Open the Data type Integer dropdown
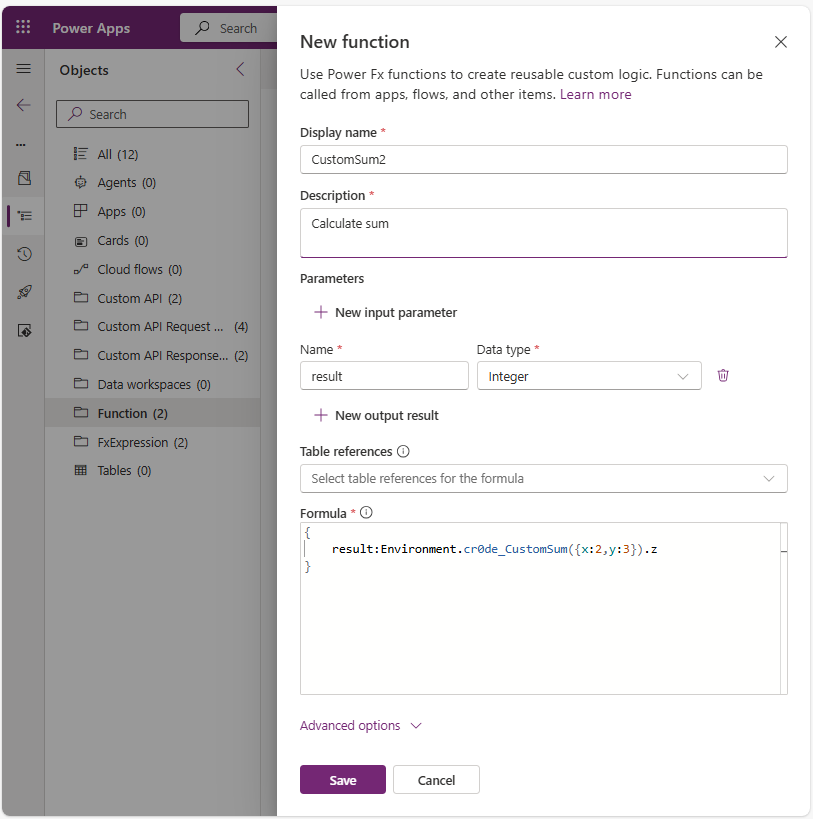Screen dimensions: 813x819 coord(588,376)
